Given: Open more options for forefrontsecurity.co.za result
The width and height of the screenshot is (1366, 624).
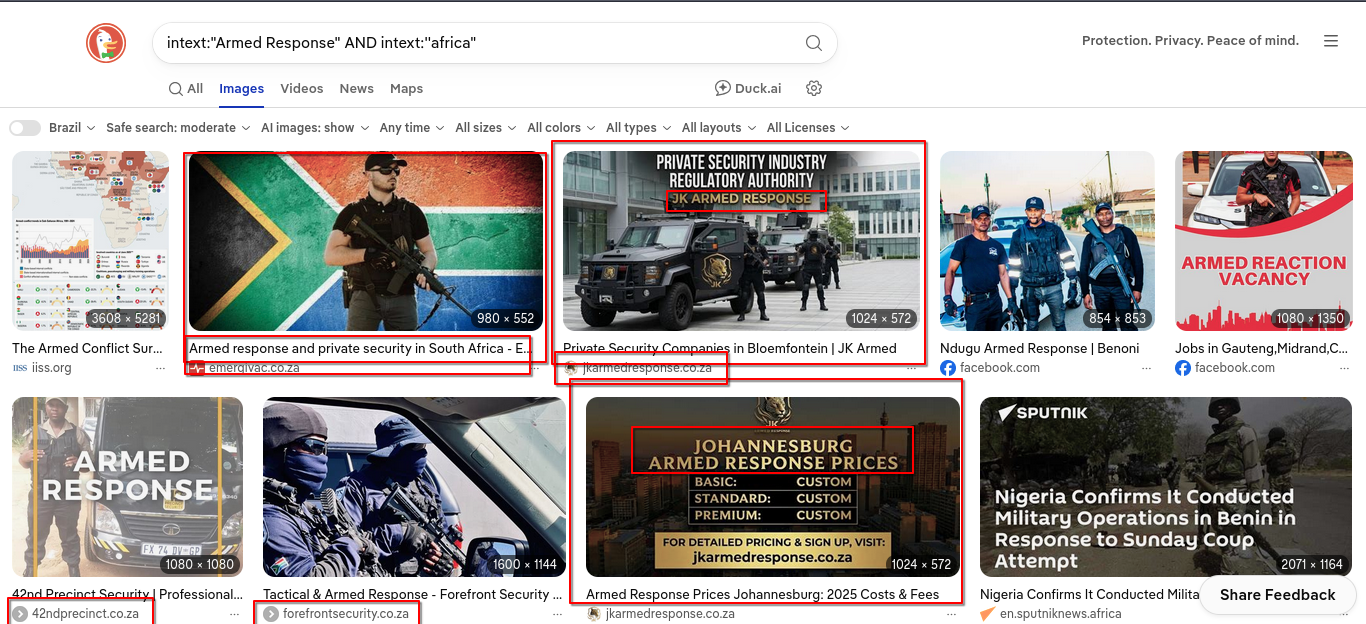Looking at the screenshot, I should tap(555, 614).
